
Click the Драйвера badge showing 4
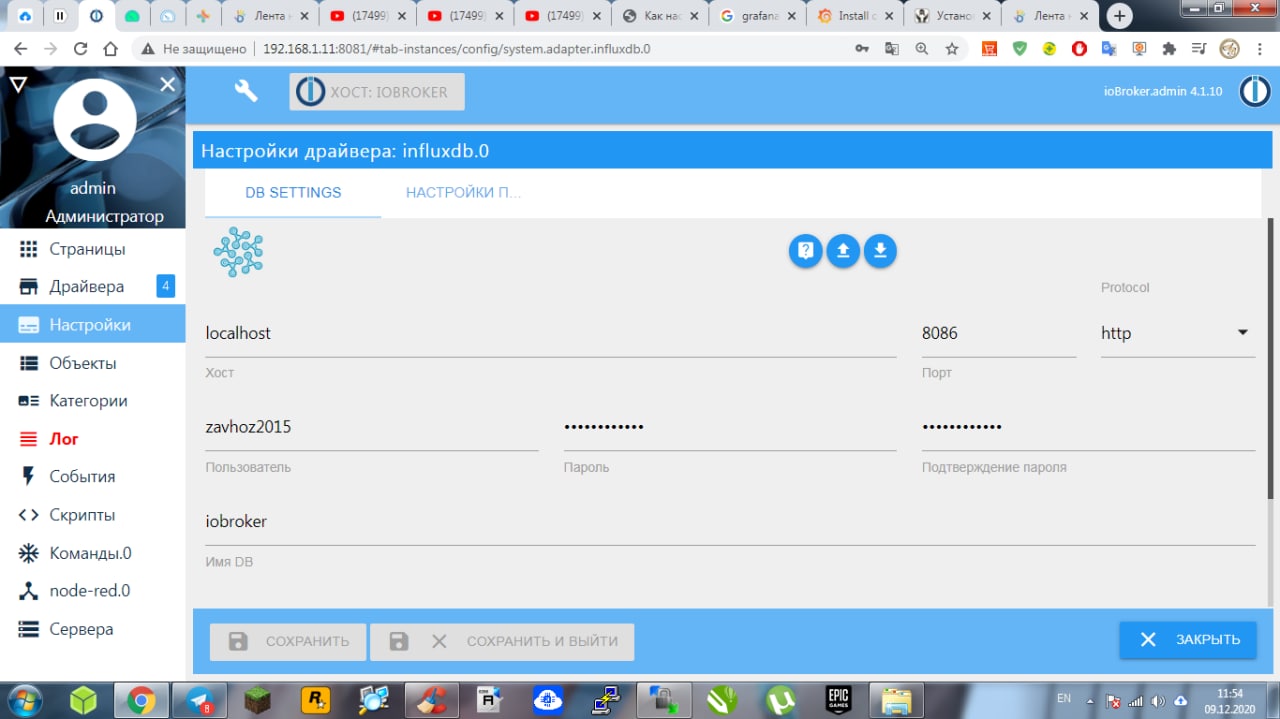coord(165,287)
